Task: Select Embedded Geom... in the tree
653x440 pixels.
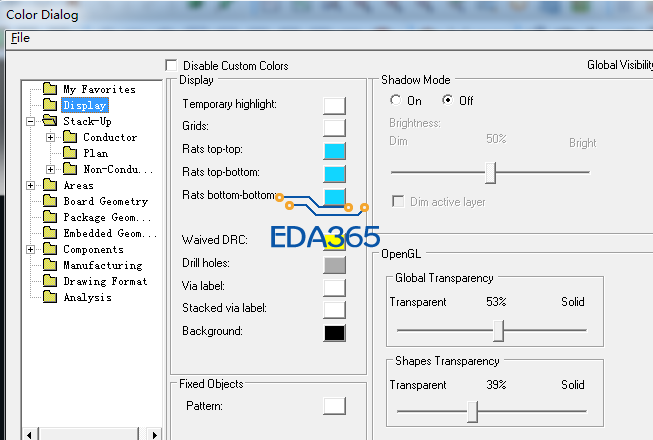Action: click(x=110, y=233)
